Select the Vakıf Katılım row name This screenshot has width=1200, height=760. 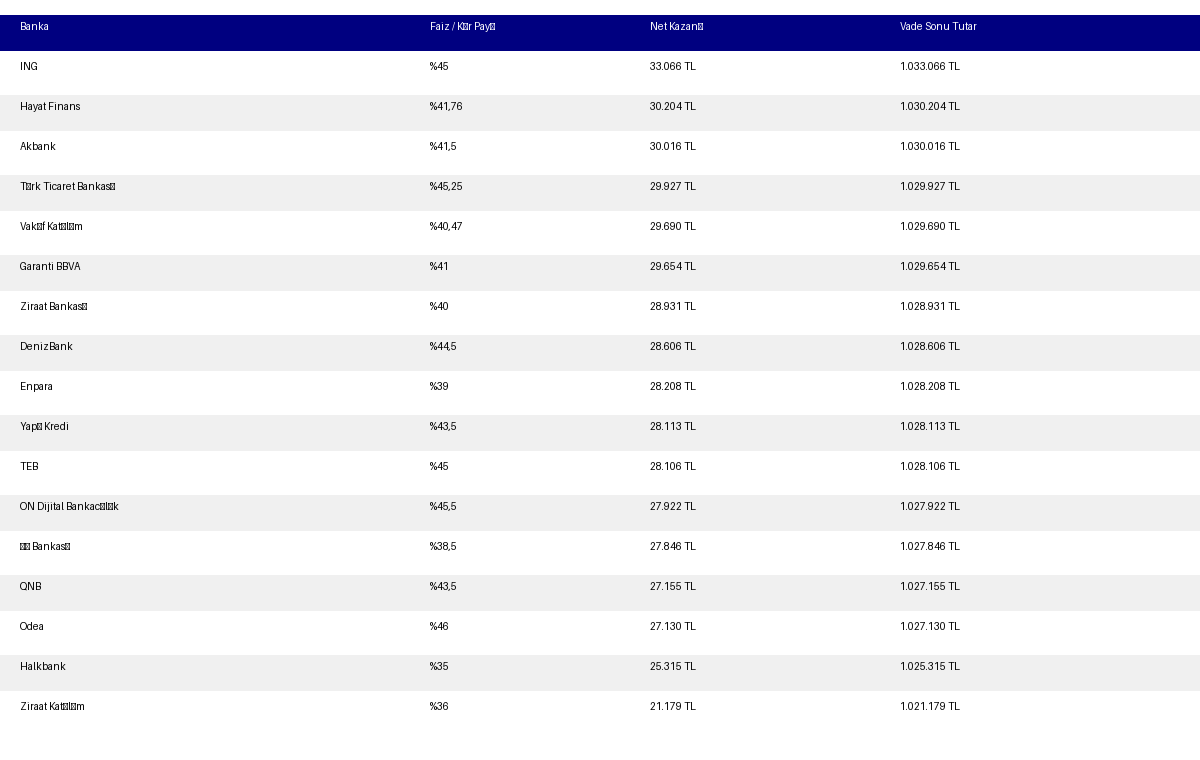(51, 227)
